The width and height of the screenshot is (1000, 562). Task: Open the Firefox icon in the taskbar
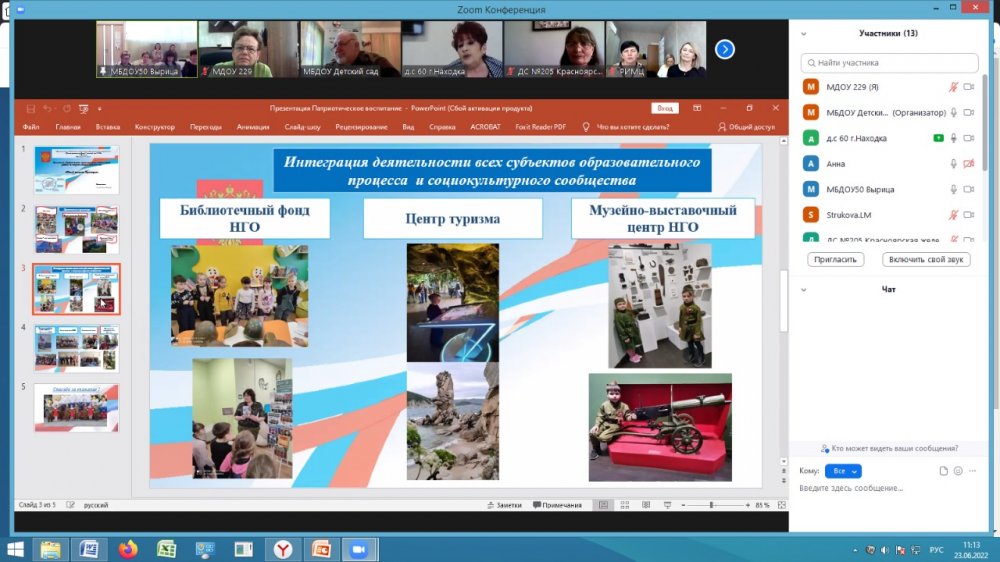coord(127,549)
